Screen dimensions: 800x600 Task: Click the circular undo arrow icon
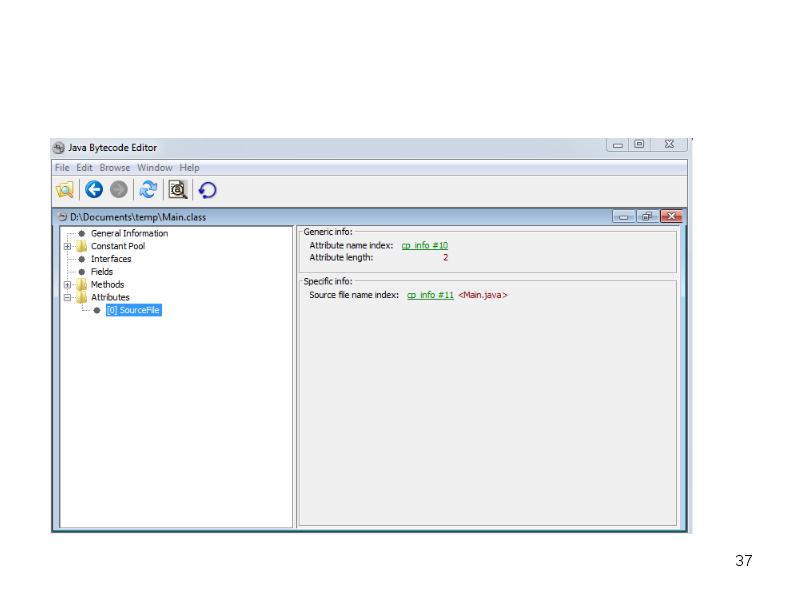click(x=207, y=190)
